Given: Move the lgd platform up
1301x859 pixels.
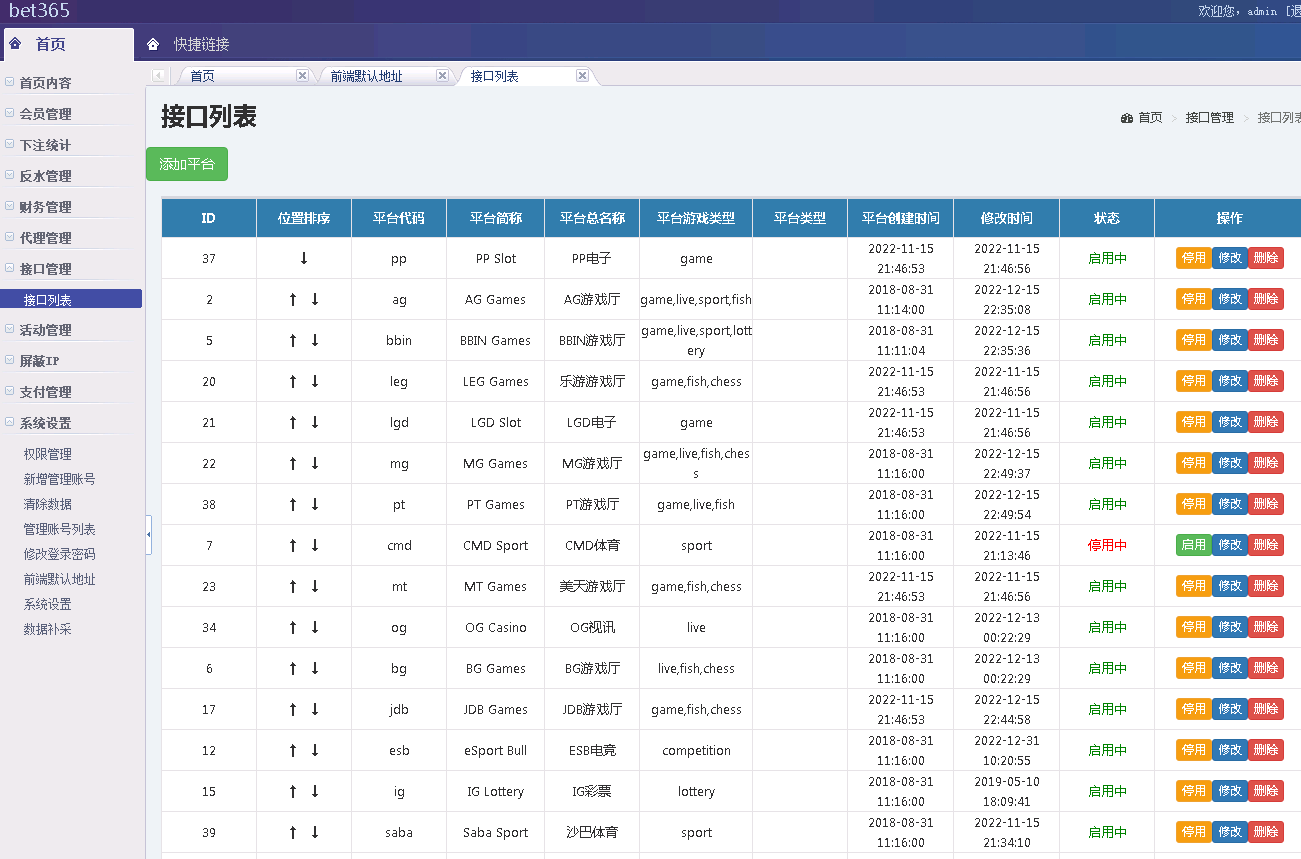Looking at the screenshot, I should pyautogui.click(x=293, y=422).
